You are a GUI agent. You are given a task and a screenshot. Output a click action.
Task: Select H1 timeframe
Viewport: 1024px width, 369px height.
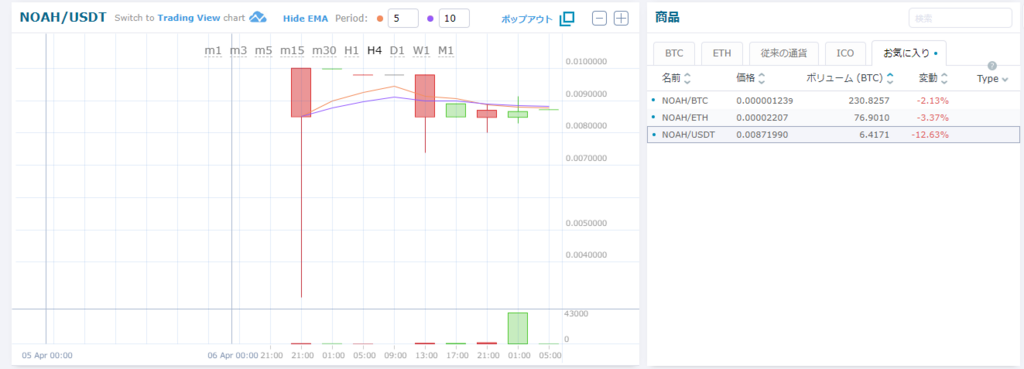click(x=351, y=50)
